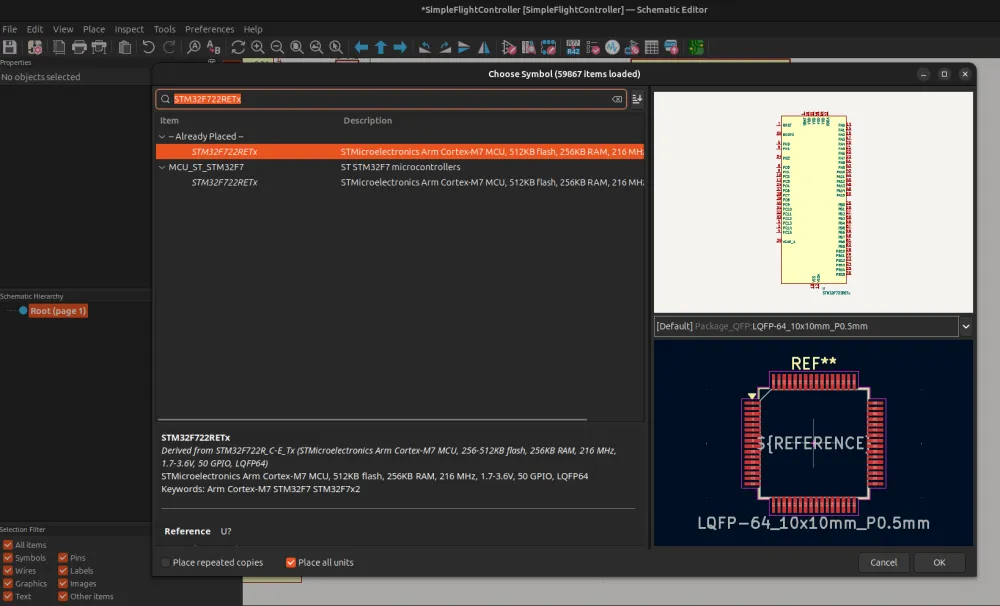Collapse the Already Placed group
Screen dimensions: 1000x606
coord(162,136)
